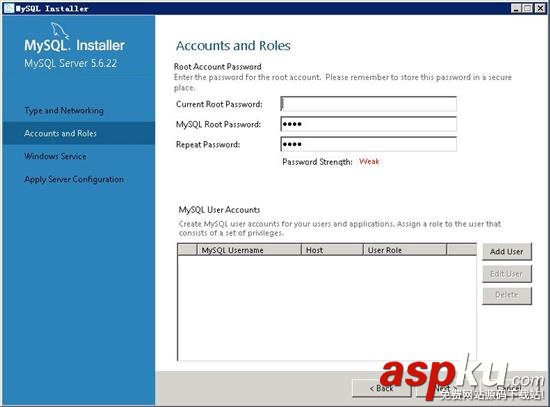The width and height of the screenshot is (550, 407).
Task: Click the User Role column header
Action: [405, 250]
